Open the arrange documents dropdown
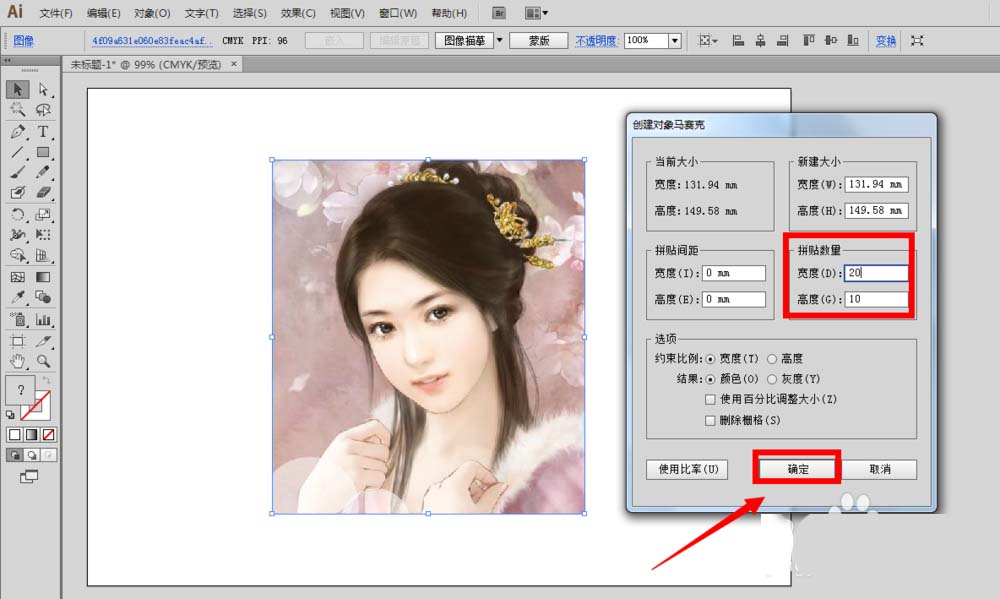The height and width of the screenshot is (599, 1000). pos(536,13)
